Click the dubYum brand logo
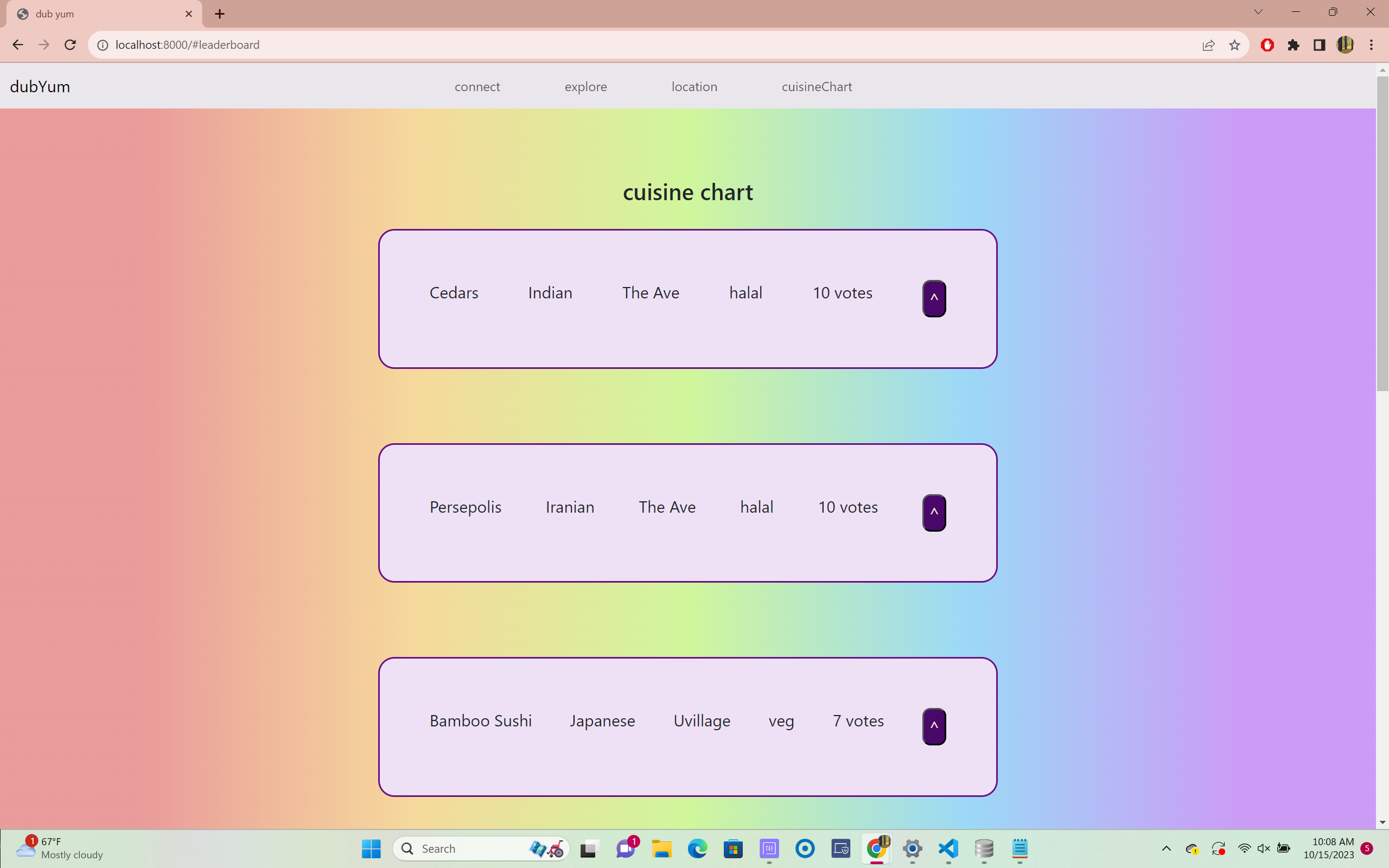The width and height of the screenshot is (1389, 868). point(40,87)
